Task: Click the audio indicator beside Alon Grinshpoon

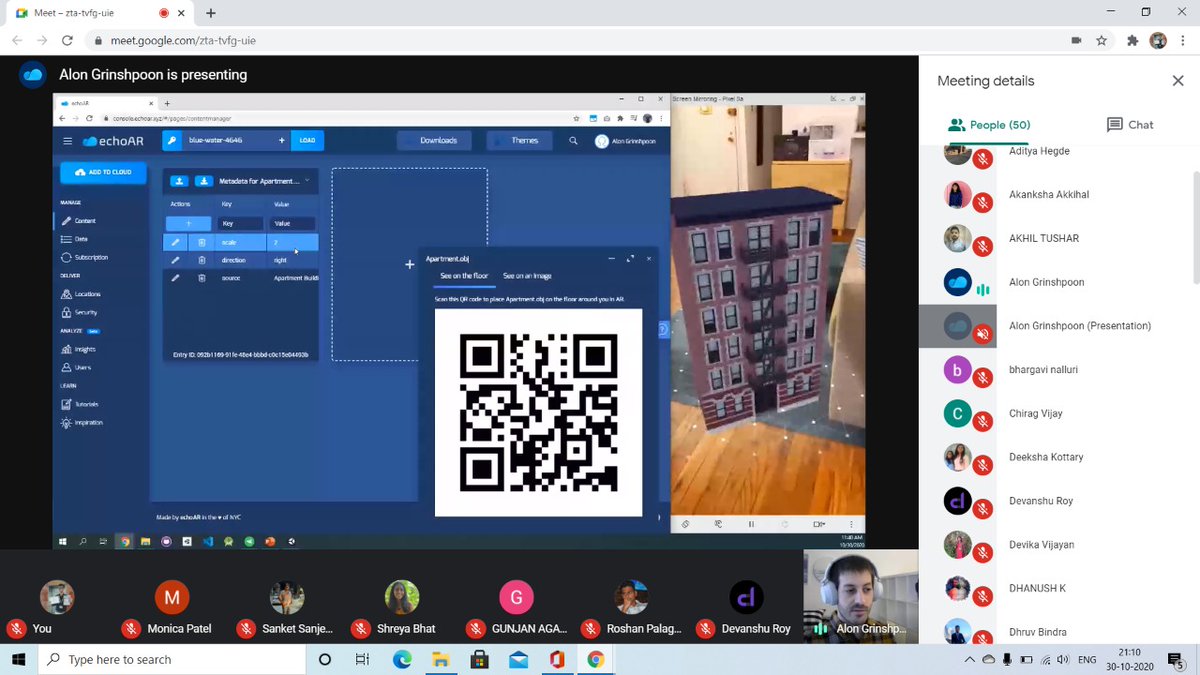Action: (983, 290)
